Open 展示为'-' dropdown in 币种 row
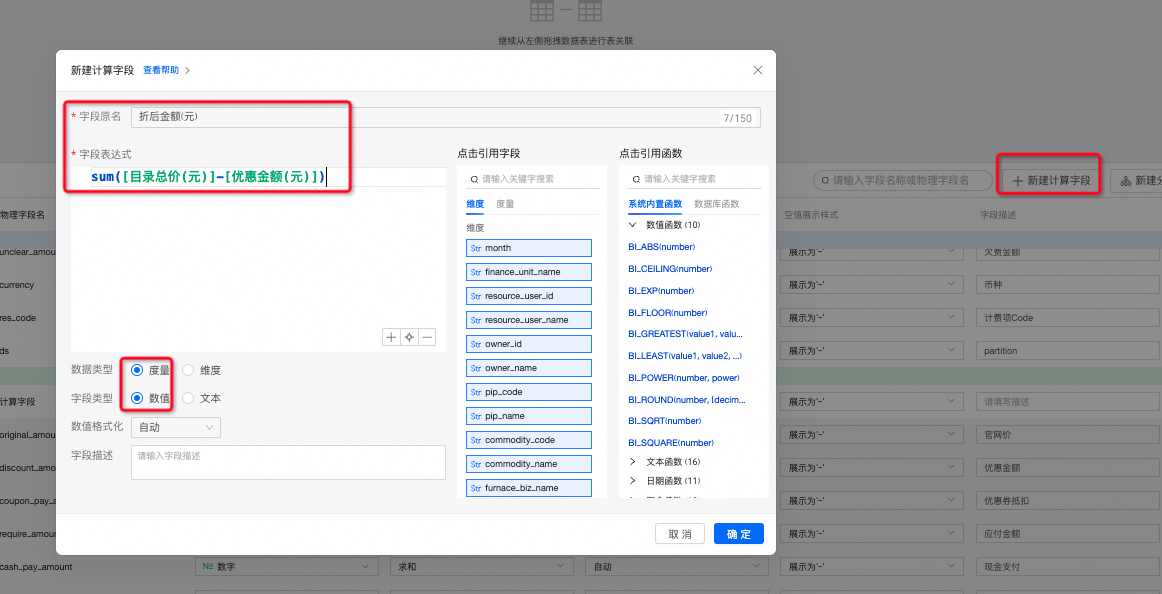This screenshot has height=594, width=1162. coord(871,285)
